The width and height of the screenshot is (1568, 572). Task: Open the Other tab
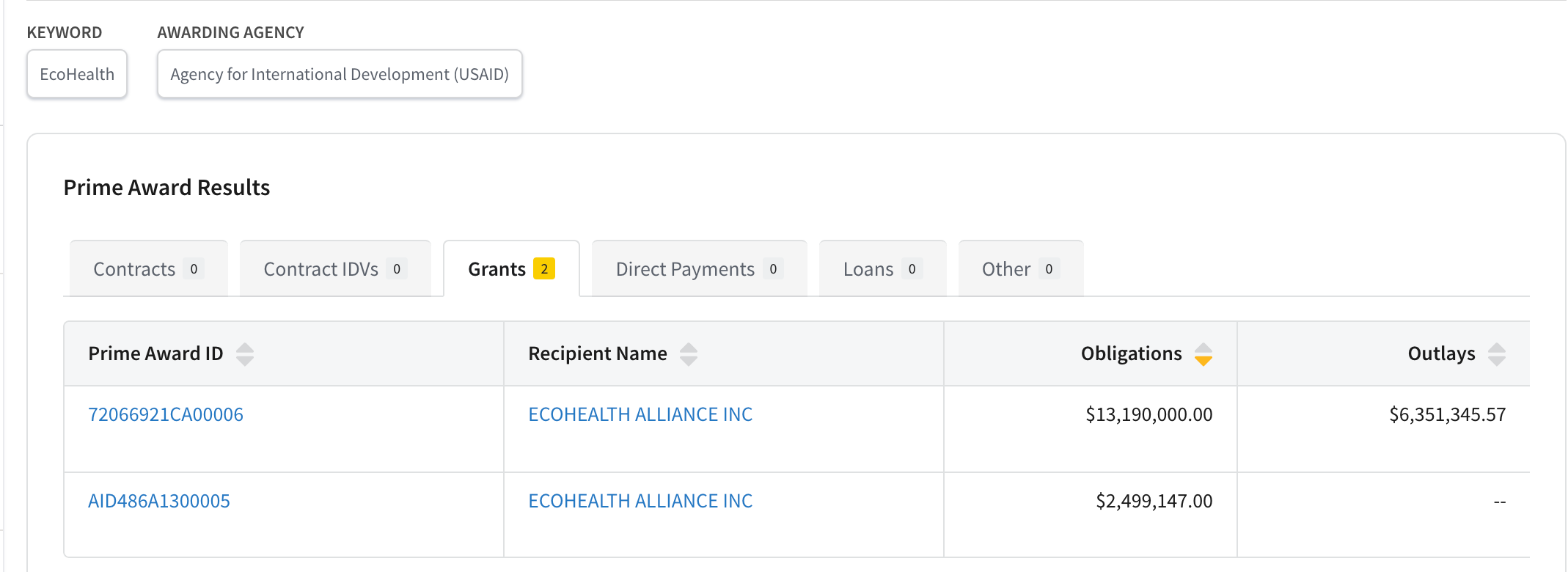tap(1020, 268)
